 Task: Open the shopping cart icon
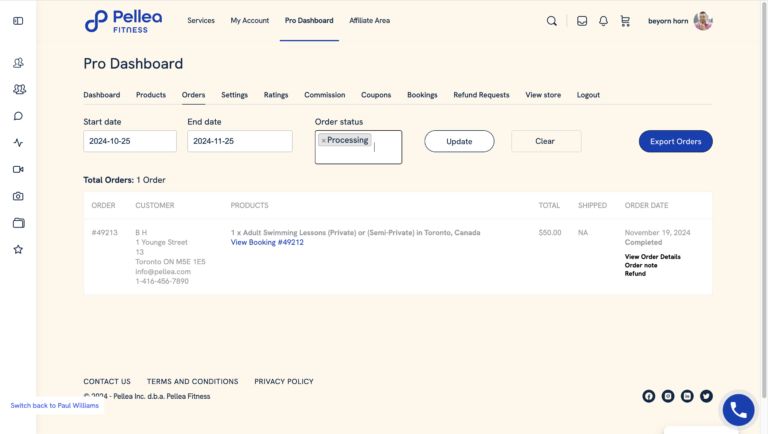(625, 21)
